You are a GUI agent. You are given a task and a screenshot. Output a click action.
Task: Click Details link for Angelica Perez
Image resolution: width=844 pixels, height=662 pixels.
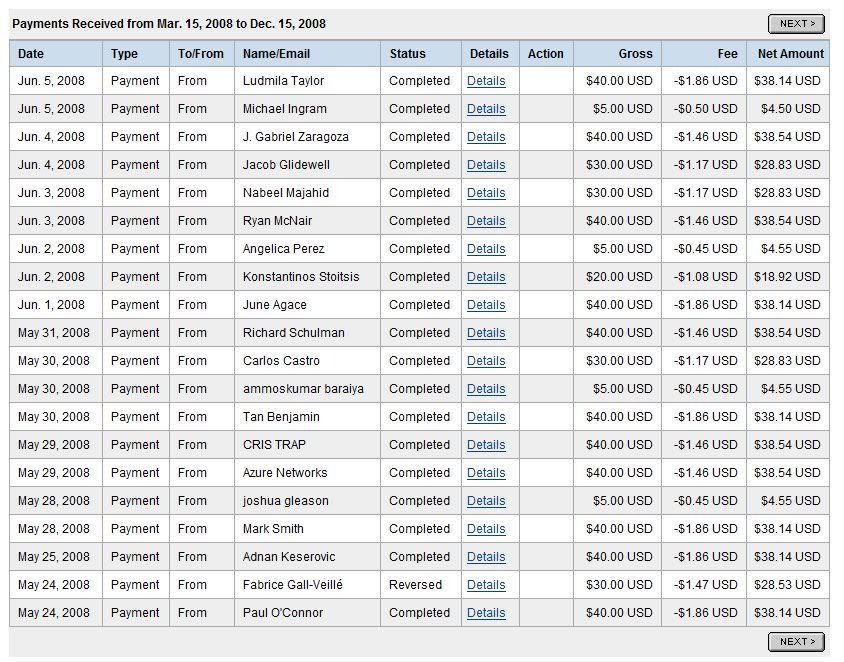[x=486, y=249]
